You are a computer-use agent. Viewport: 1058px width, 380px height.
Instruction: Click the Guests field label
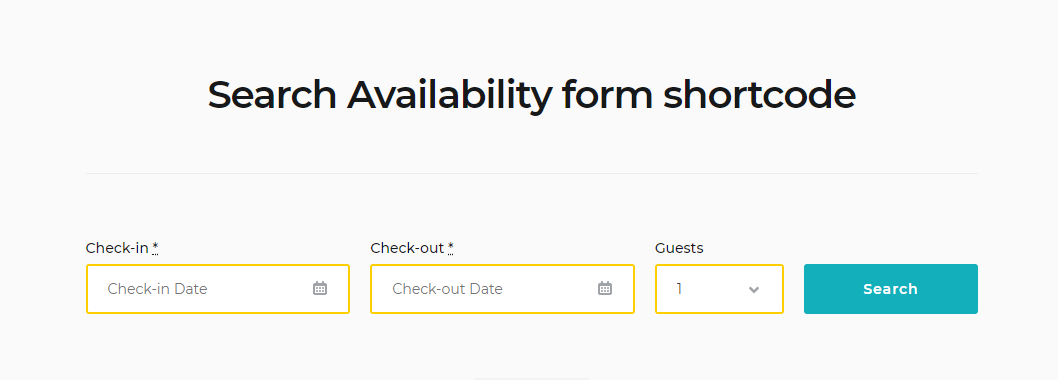(x=679, y=248)
